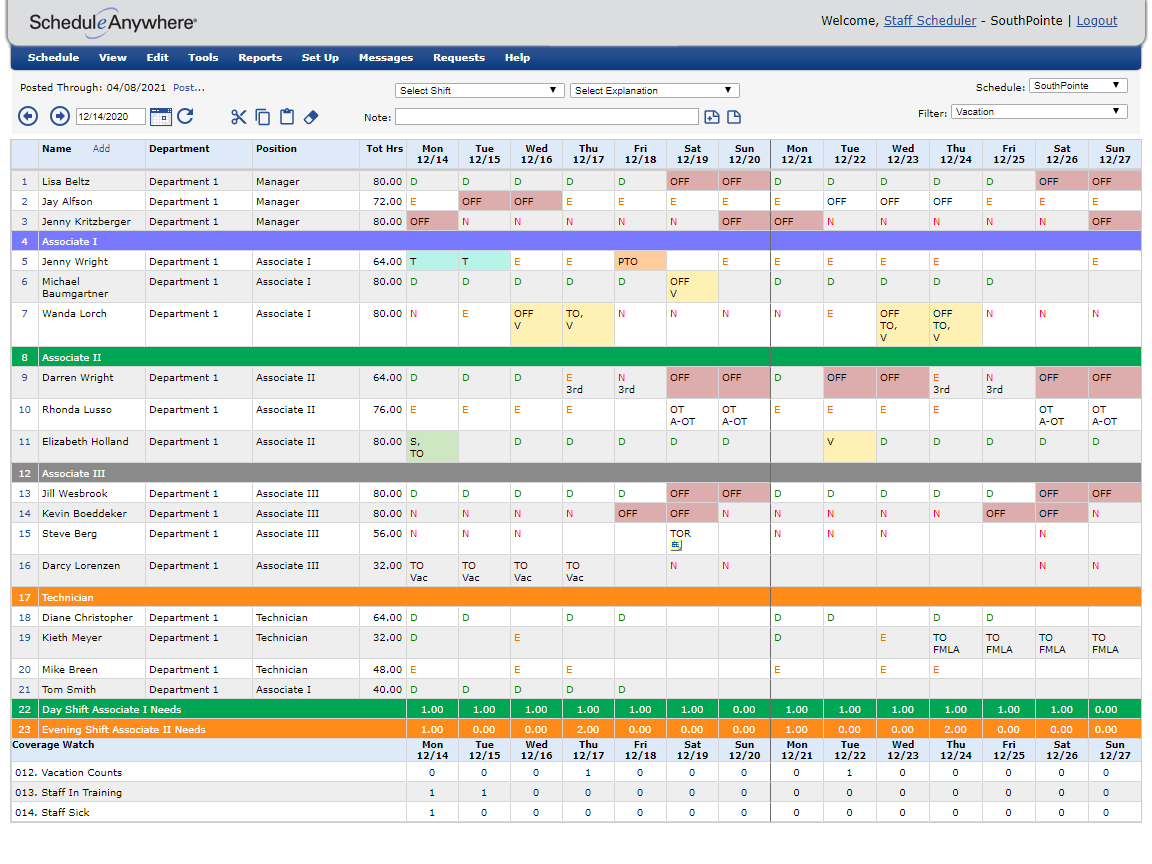
Task: Select the Eraser icon
Action: 311,117
